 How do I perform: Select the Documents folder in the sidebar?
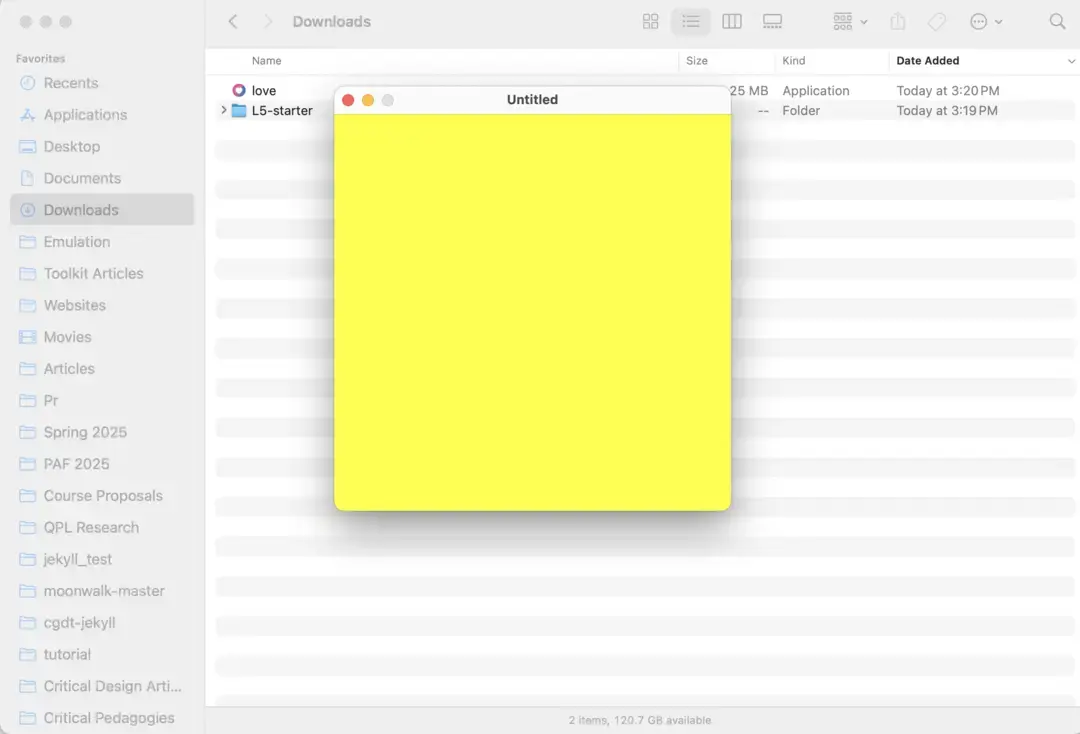pyautogui.click(x=82, y=178)
